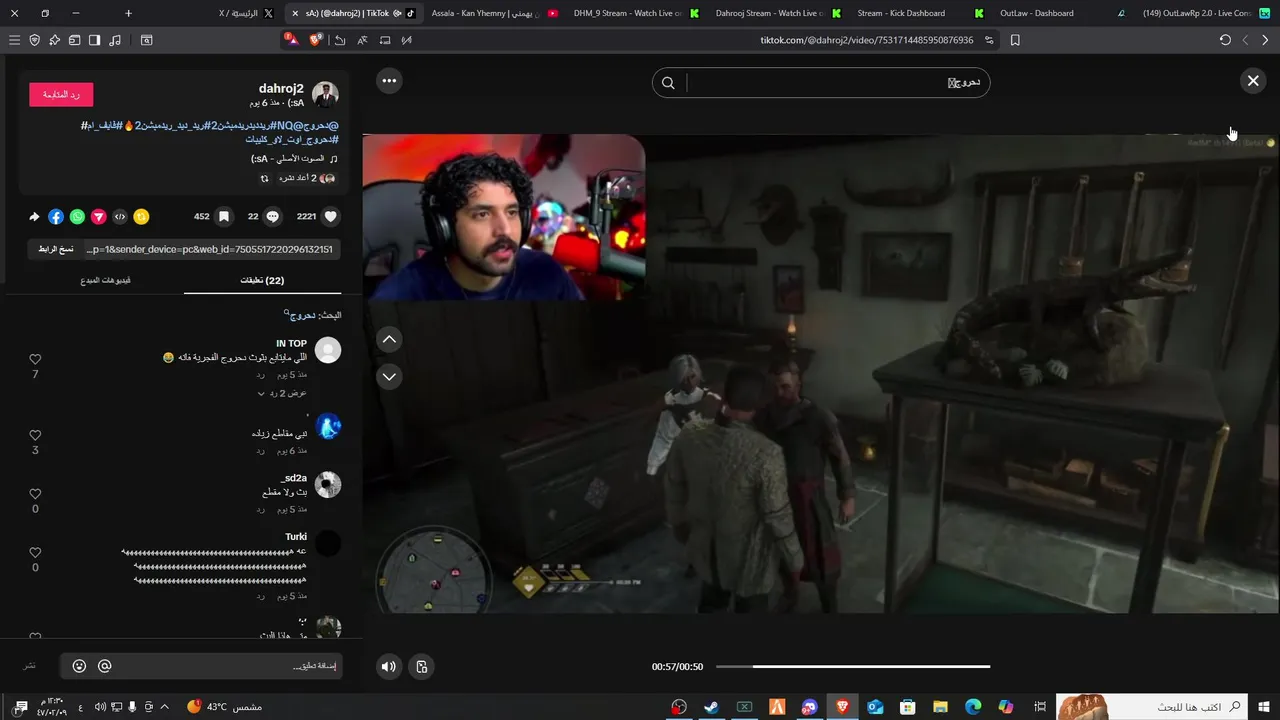Switch to the Assala - Kan Yhemny YouTube tab
The image size is (1280, 720).
tap(493, 13)
